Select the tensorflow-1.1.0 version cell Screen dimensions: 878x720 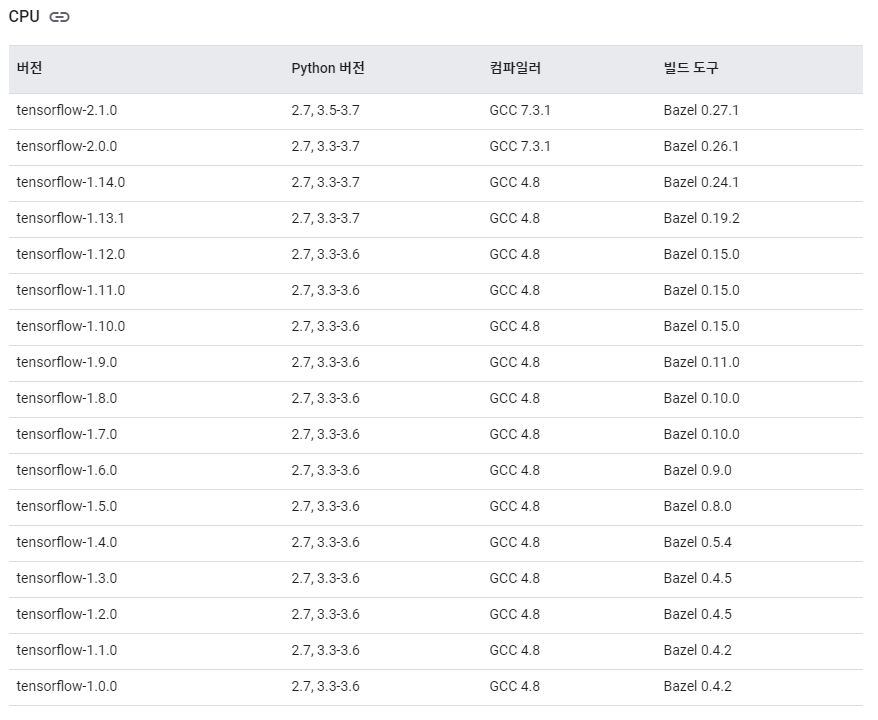point(67,651)
